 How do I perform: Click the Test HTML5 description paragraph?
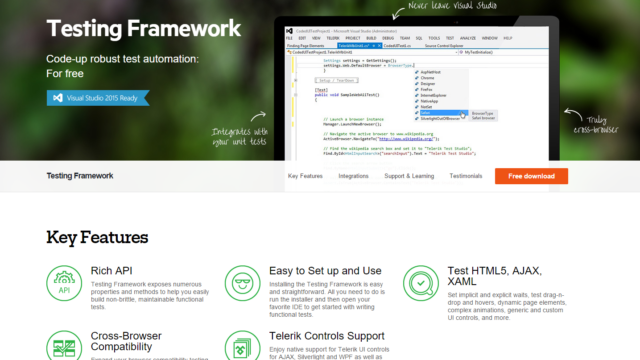tap(507, 306)
